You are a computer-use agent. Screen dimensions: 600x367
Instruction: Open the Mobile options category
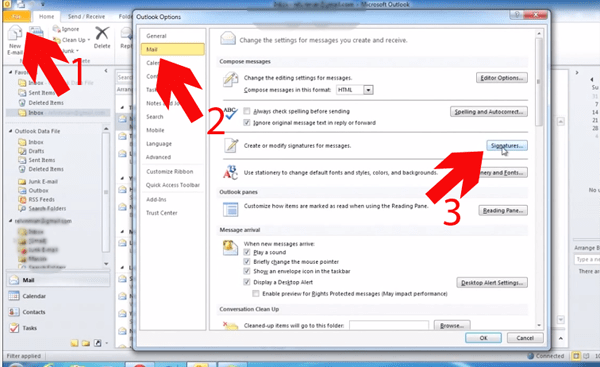point(155,130)
